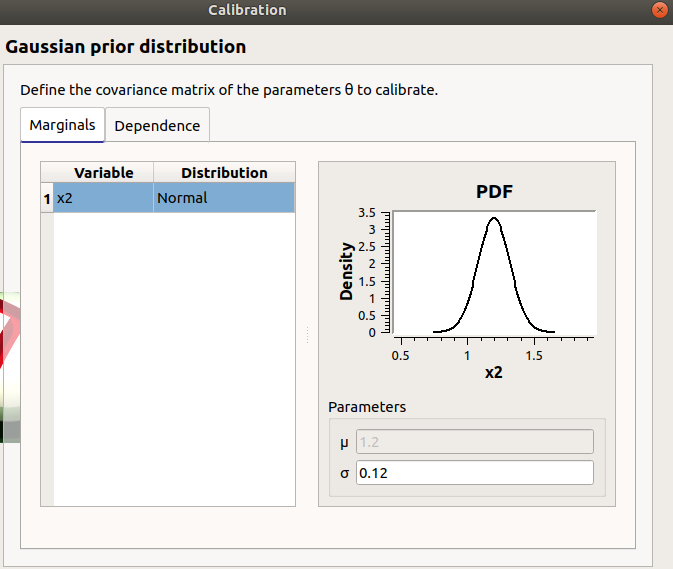Click the Distribution column header
The width and height of the screenshot is (673, 569).
[224, 173]
